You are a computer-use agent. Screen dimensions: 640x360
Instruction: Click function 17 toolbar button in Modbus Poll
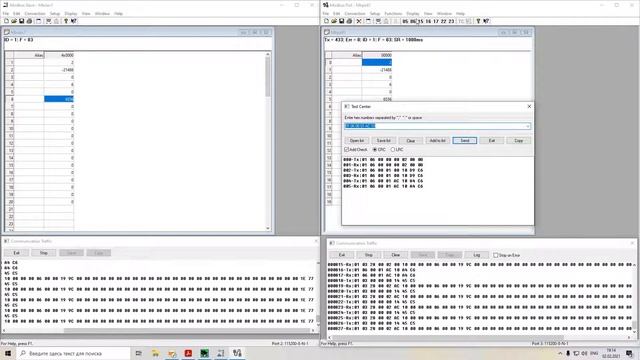coord(436,21)
